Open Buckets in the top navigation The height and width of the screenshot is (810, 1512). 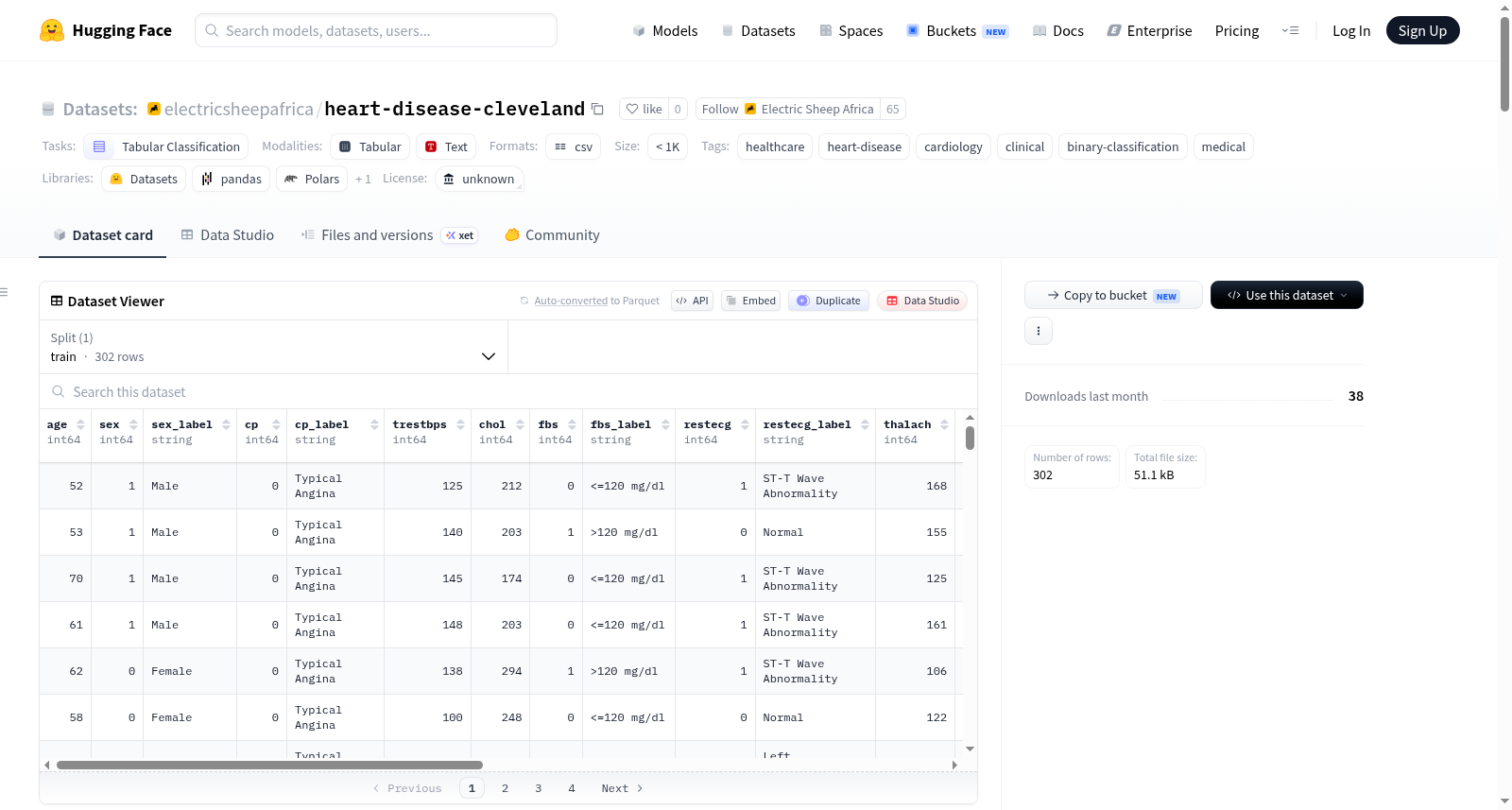click(x=957, y=30)
